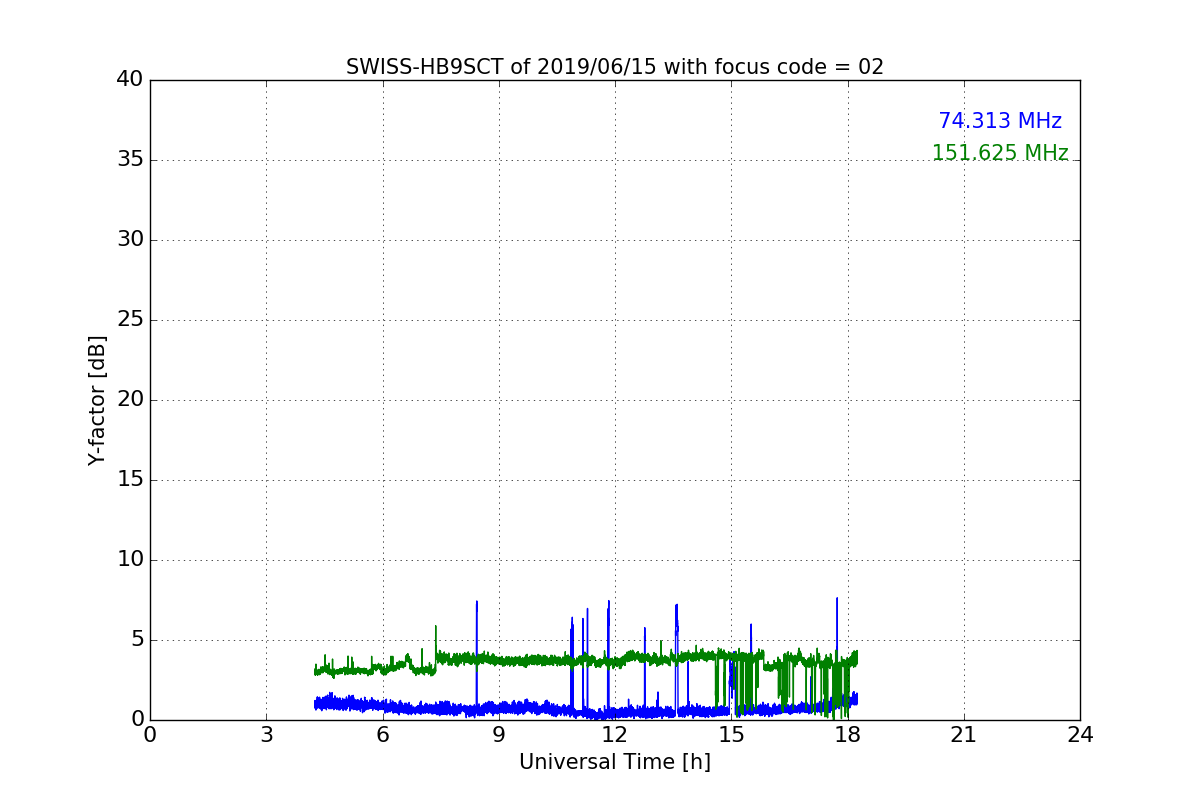Select the blue 74.313 MHz legend label
The width and height of the screenshot is (1200, 800).
click(x=999, y=121)
